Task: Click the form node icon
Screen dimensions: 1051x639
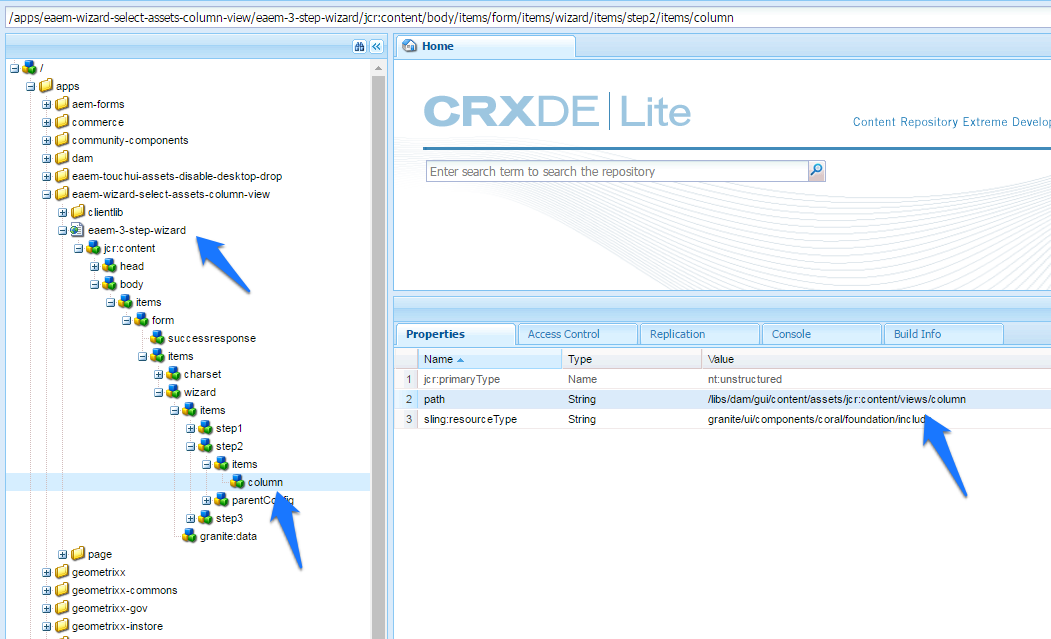Action: coord(141,321)
